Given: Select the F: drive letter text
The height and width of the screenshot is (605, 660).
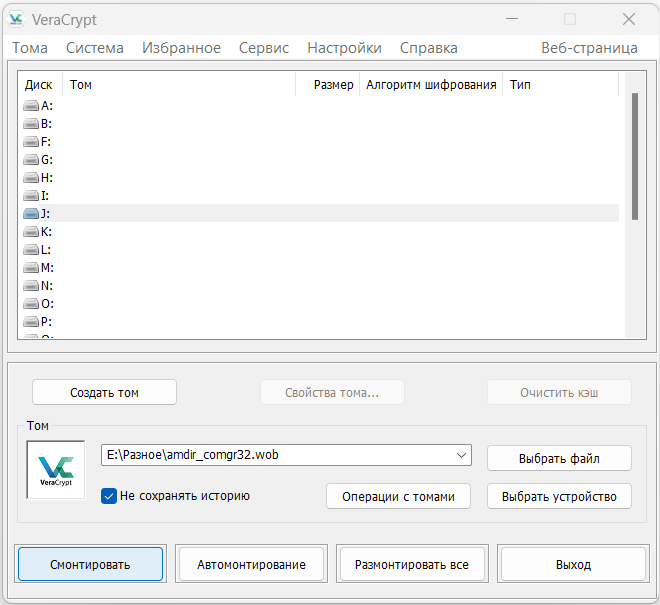Looking at the screenshot, I should pos(46,142).
